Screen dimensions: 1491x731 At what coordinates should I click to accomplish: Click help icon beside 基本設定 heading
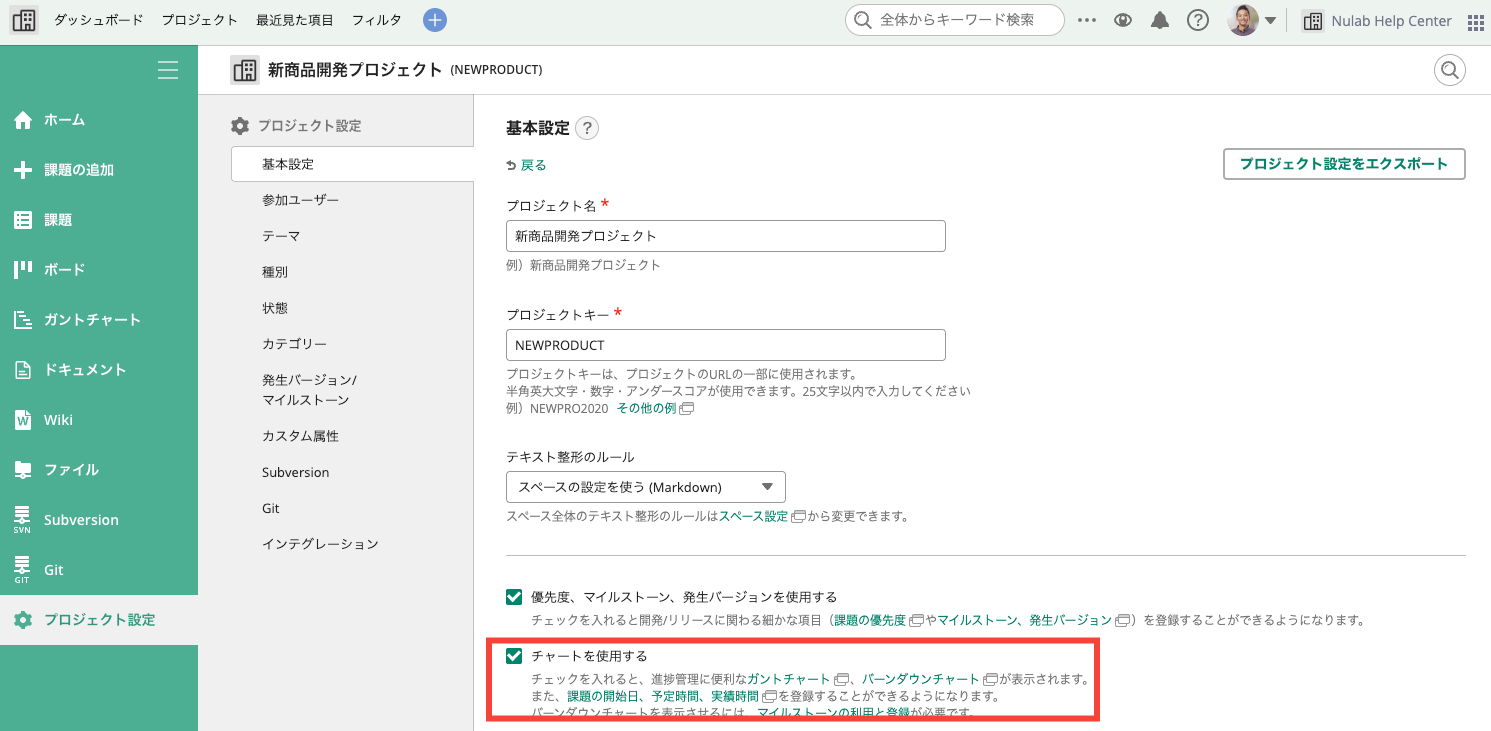pos(587,128)
